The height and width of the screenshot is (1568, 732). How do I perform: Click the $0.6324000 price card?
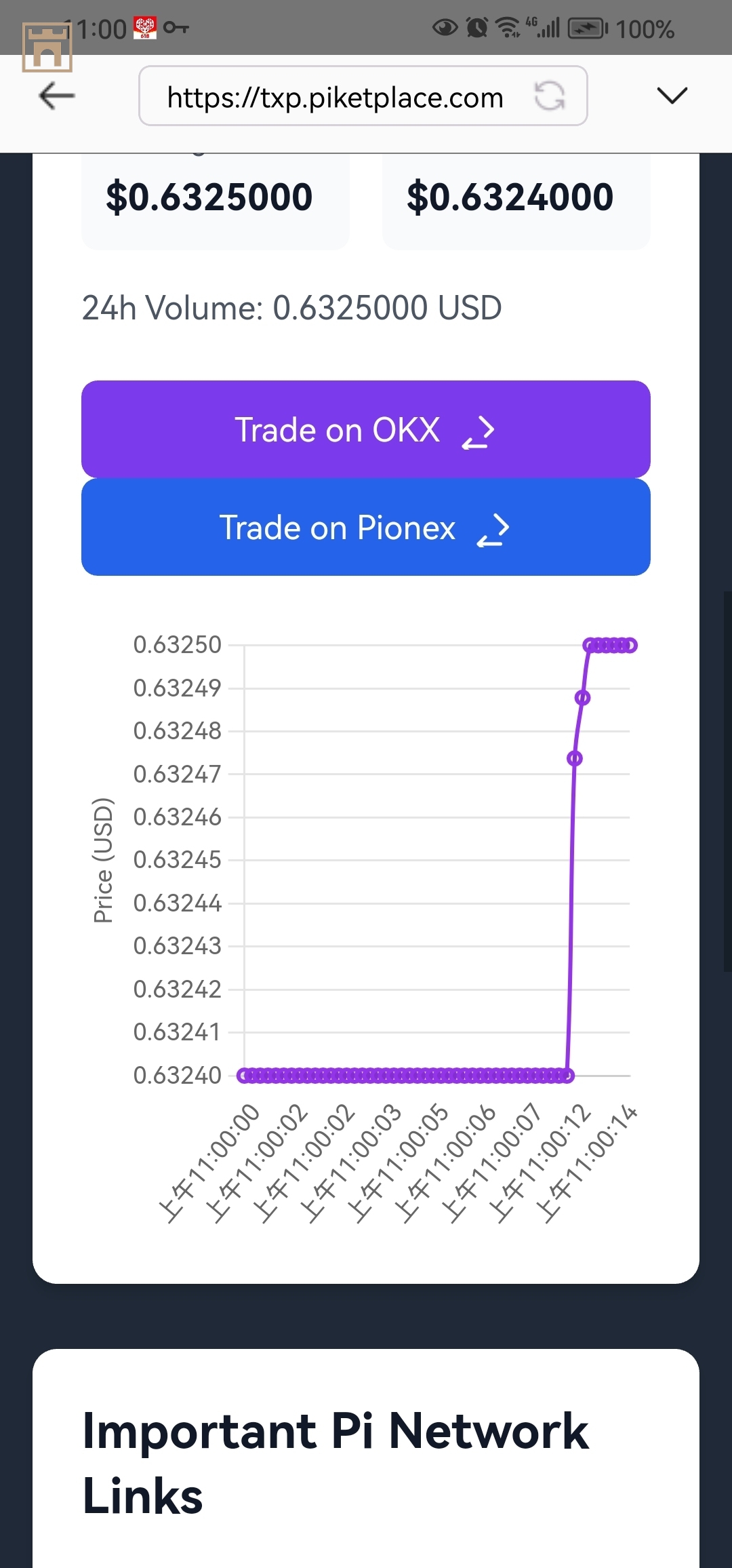coord(516,201)
